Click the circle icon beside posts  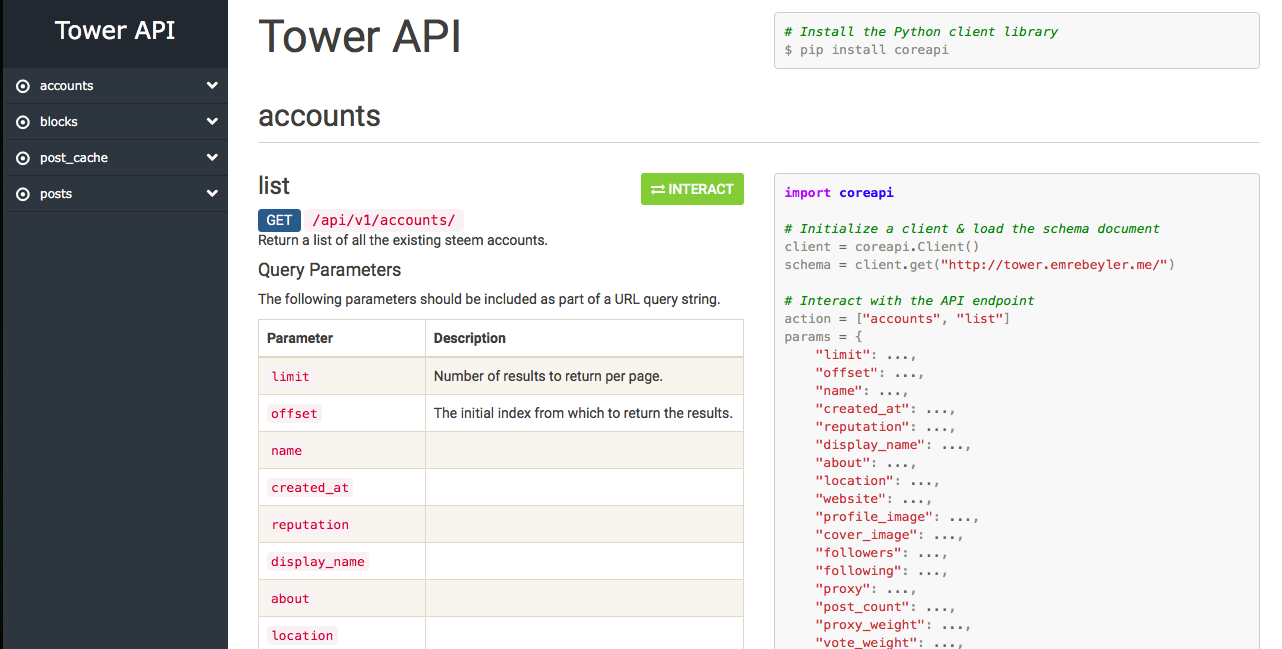tap(23, 194)
